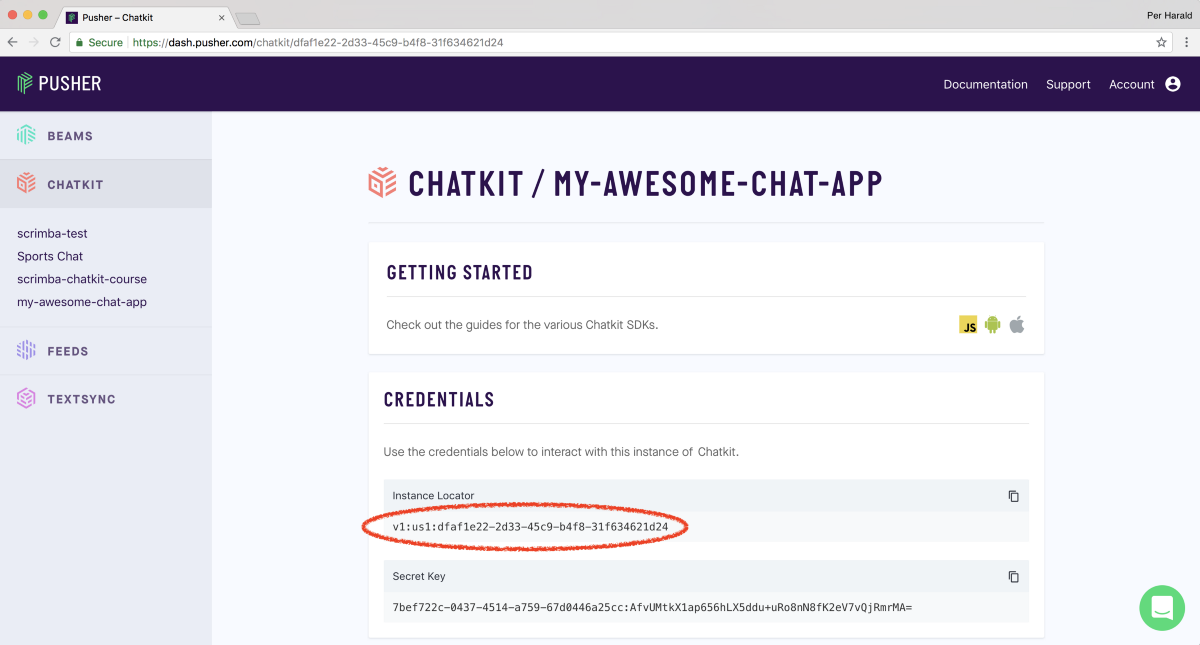Open the Beams product section
This screenshot has height=645, width=1200.
pos(106,136)
